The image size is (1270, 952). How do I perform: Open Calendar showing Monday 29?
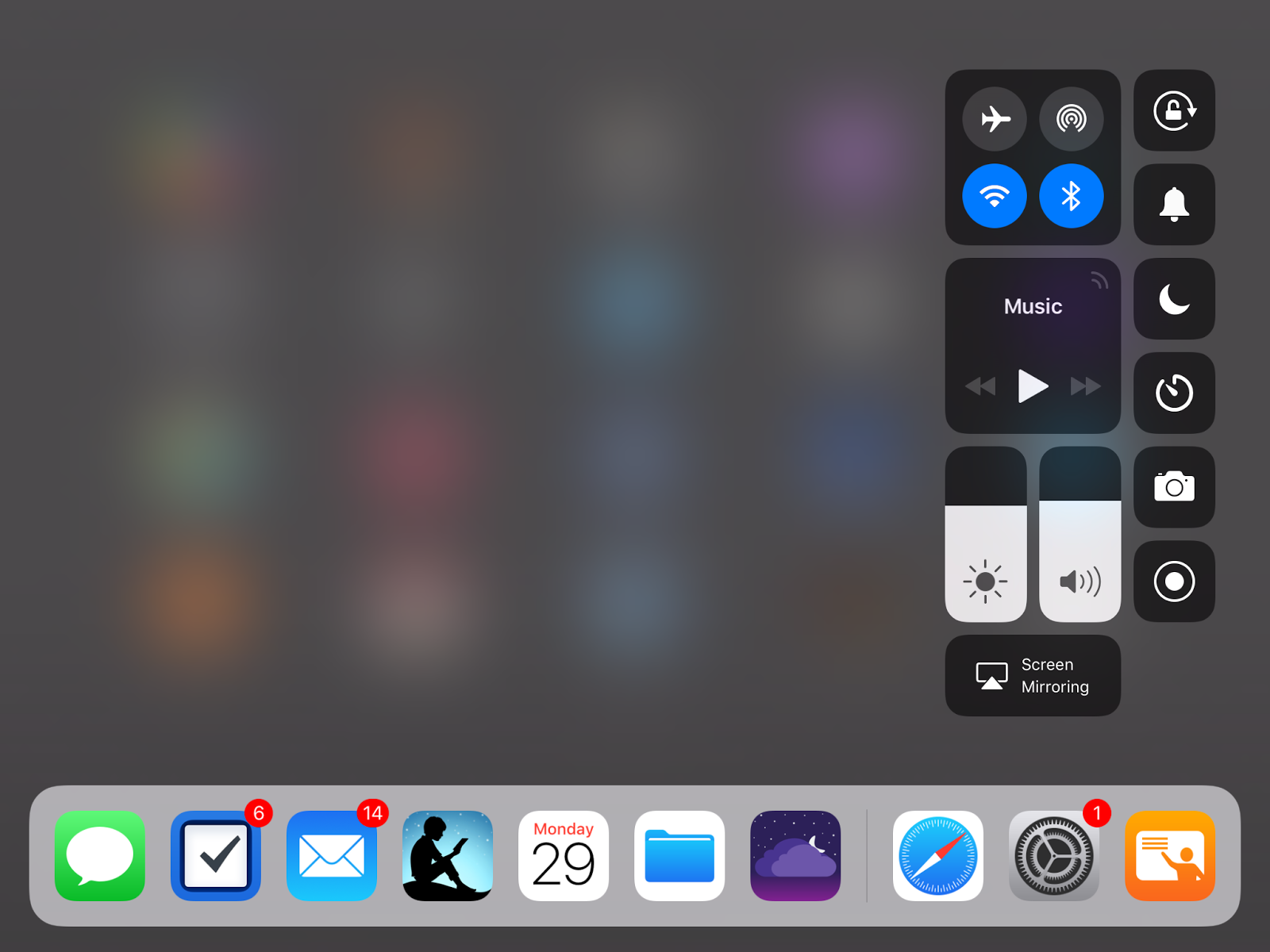(564, 856)
